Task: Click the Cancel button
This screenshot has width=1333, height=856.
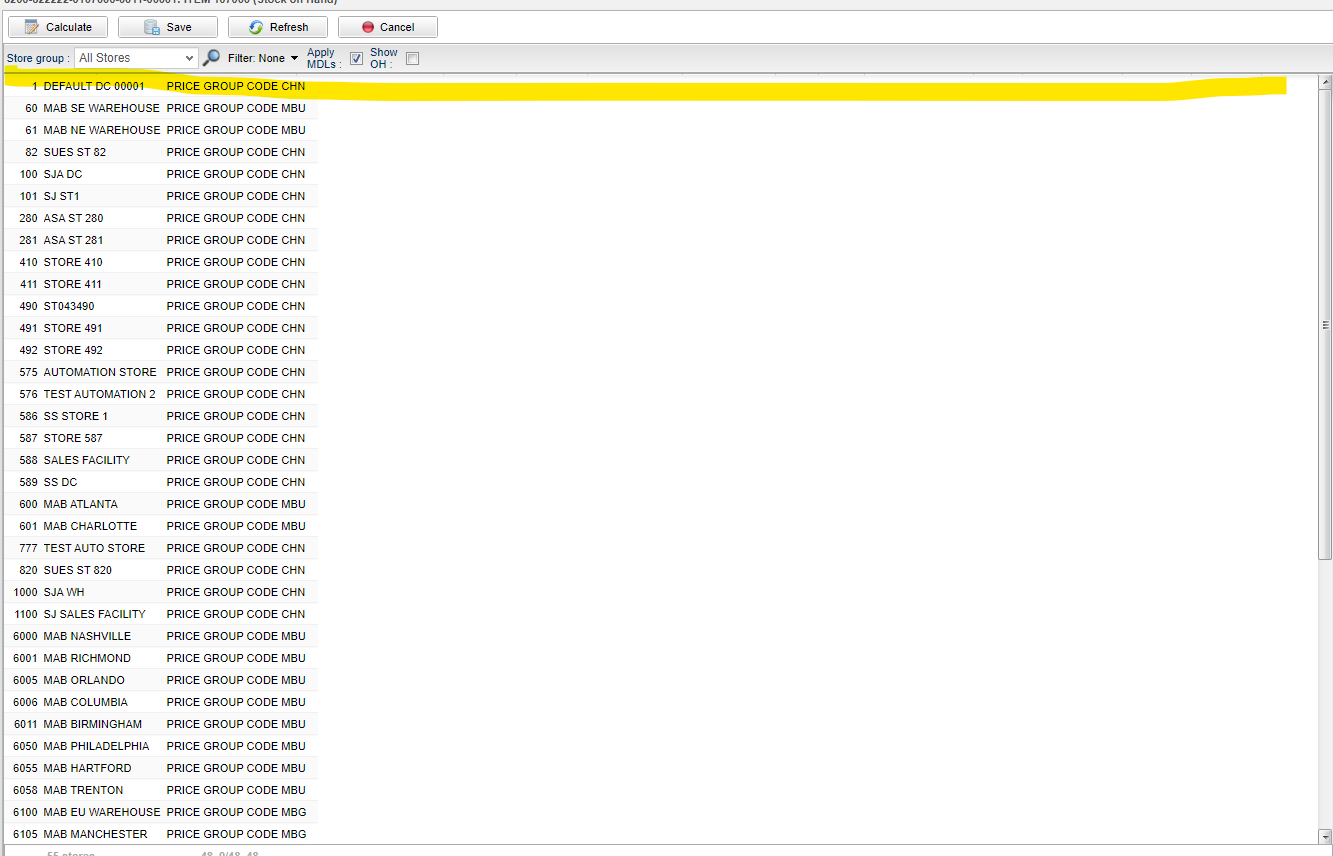Action: (x=387, y=27)
